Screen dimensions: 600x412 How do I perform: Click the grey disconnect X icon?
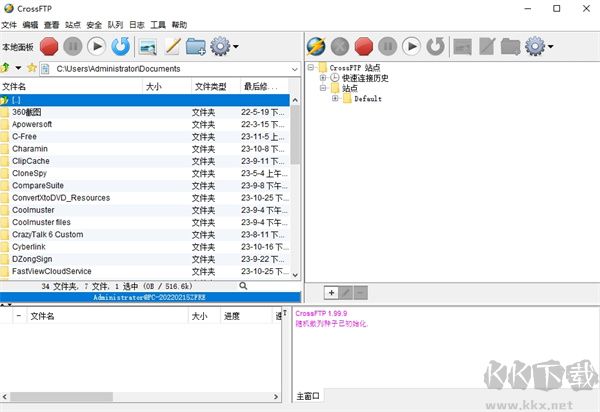point(340,46)
